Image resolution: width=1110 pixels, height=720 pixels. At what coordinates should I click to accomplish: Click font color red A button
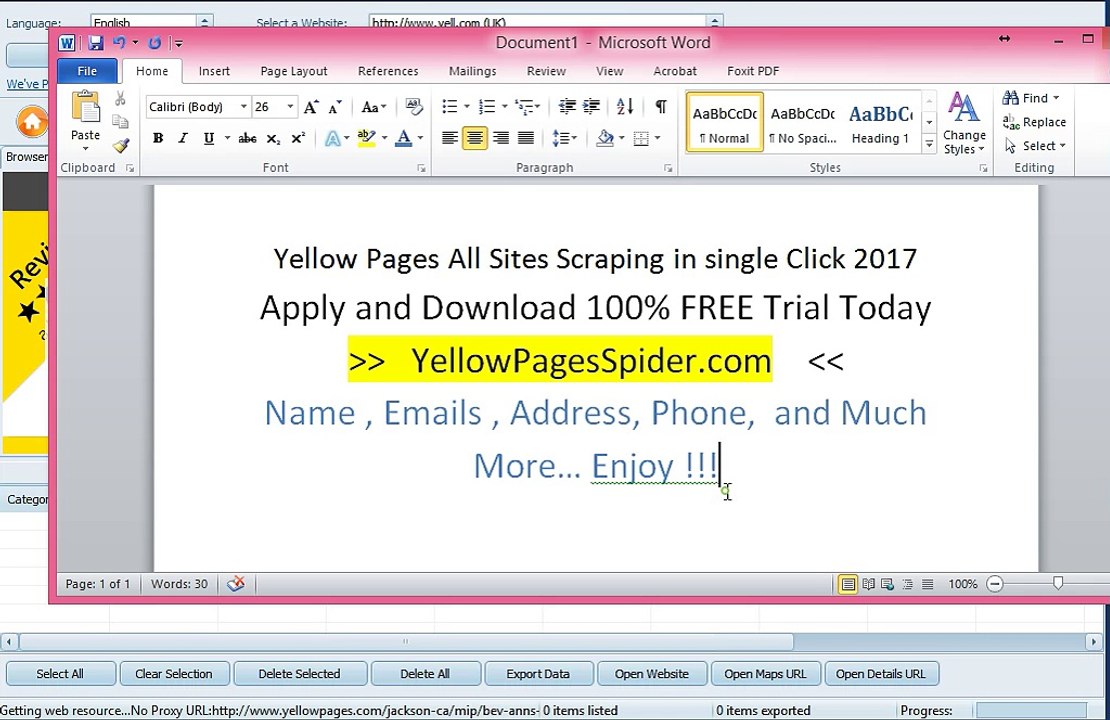tap(404, 138)
